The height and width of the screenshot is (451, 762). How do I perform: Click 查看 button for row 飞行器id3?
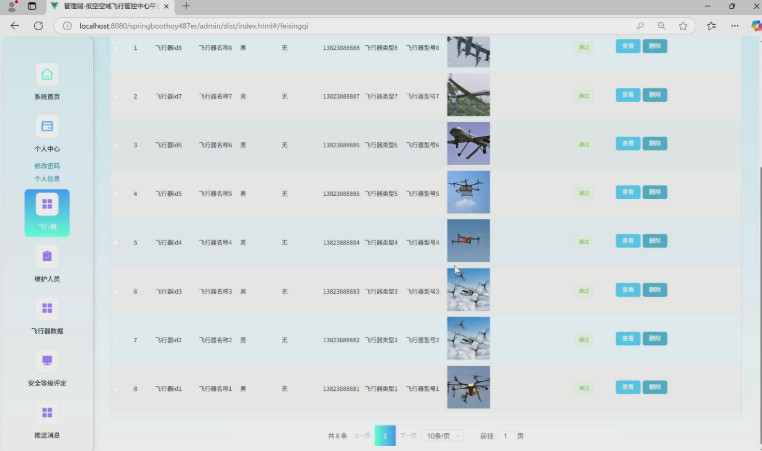pyautogui.click(x=628, y=290)
